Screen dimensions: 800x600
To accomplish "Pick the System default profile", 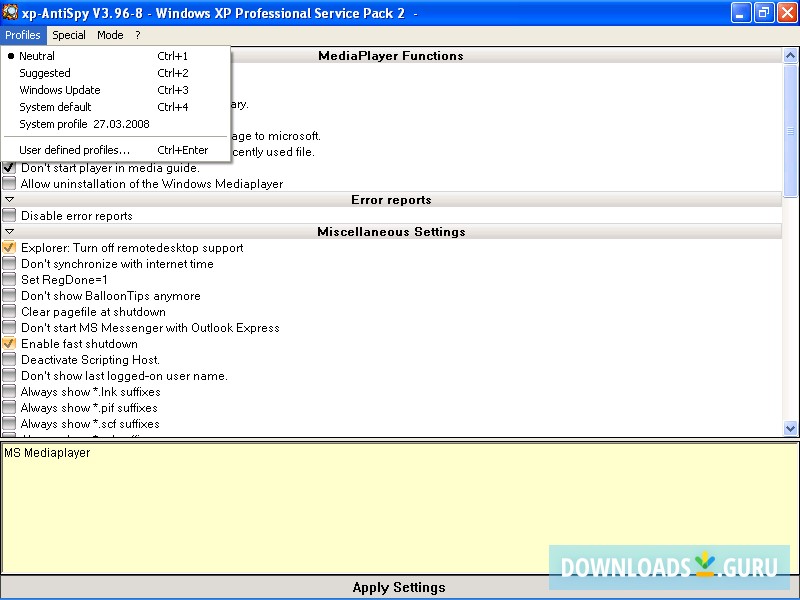I will point(116,107).
